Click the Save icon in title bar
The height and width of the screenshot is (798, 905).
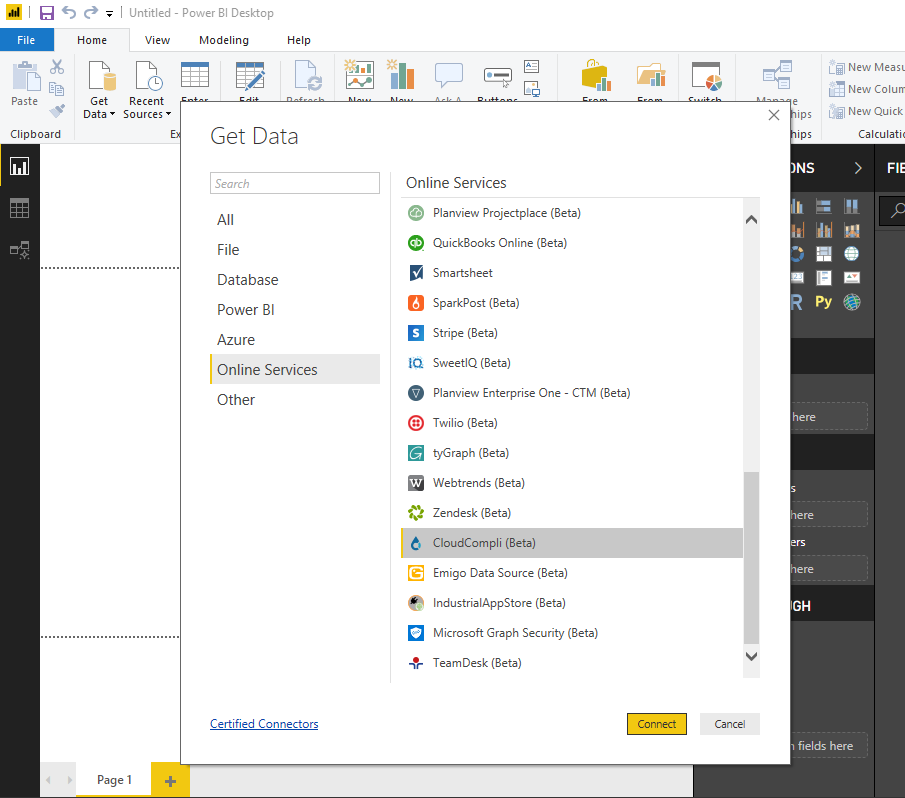[x=47, y=13]
